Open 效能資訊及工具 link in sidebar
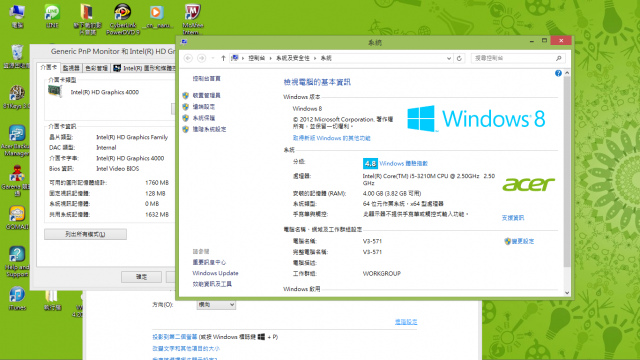Image resolution: width=640 pixels, height=360 pixels. (x=212, y=284)
